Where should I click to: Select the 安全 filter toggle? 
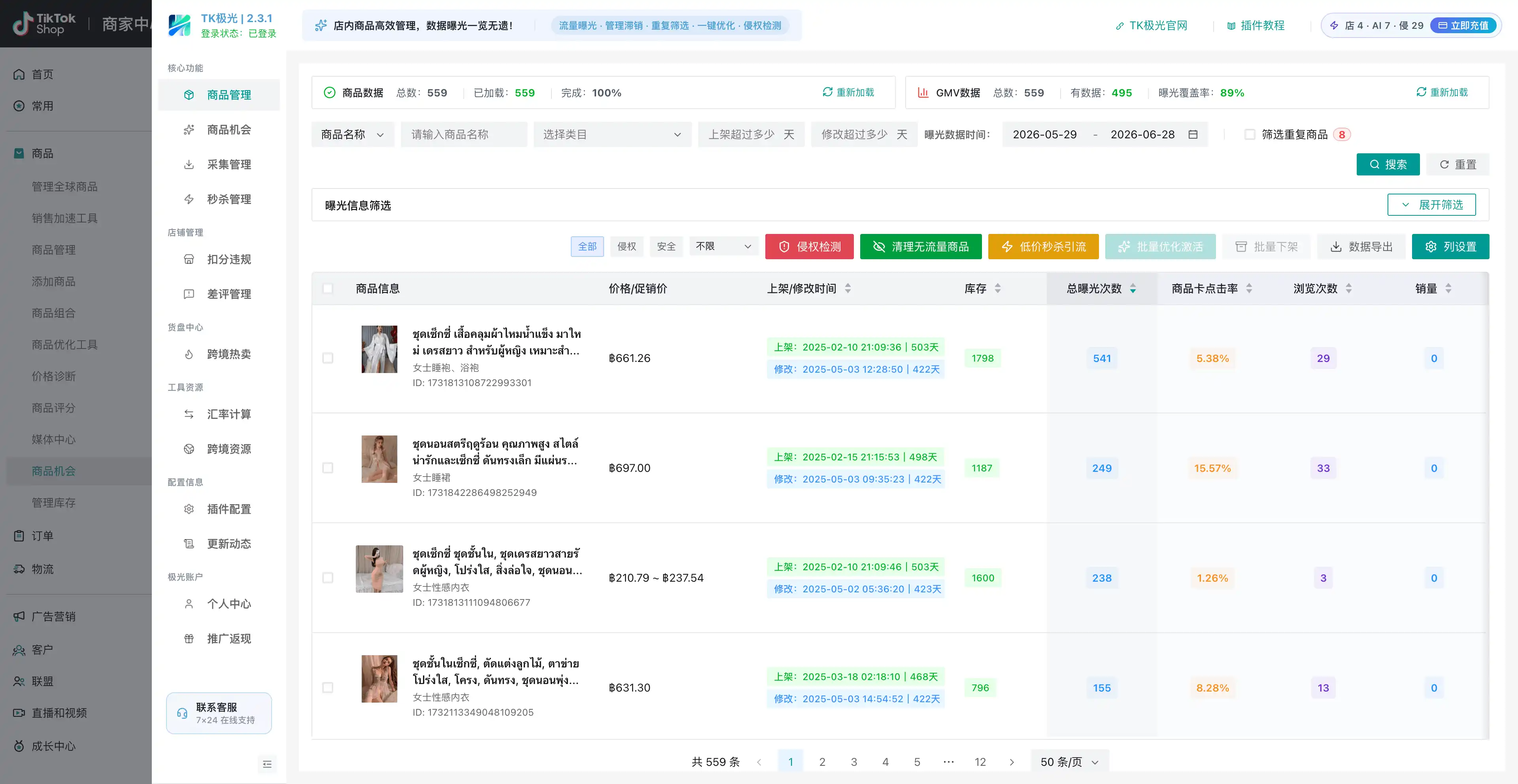click(x=666, y=246)
